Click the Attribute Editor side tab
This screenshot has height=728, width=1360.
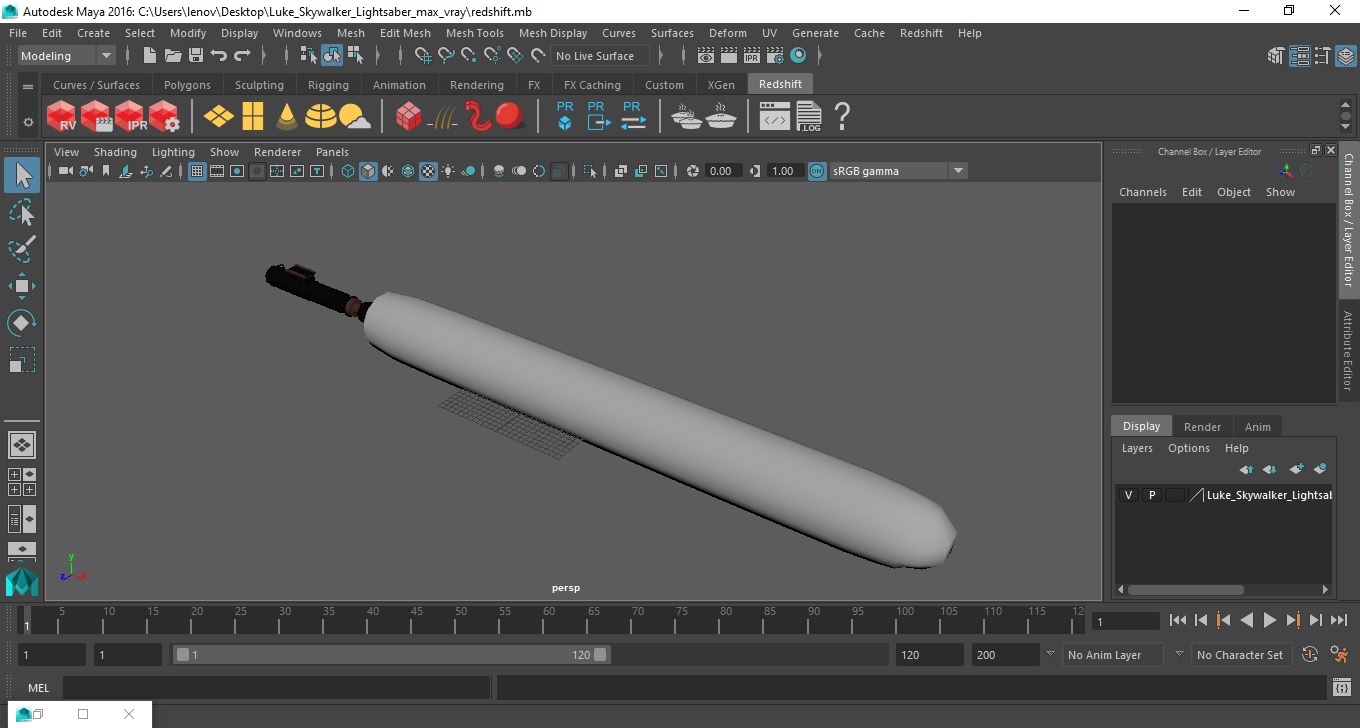pos(1348,350)
